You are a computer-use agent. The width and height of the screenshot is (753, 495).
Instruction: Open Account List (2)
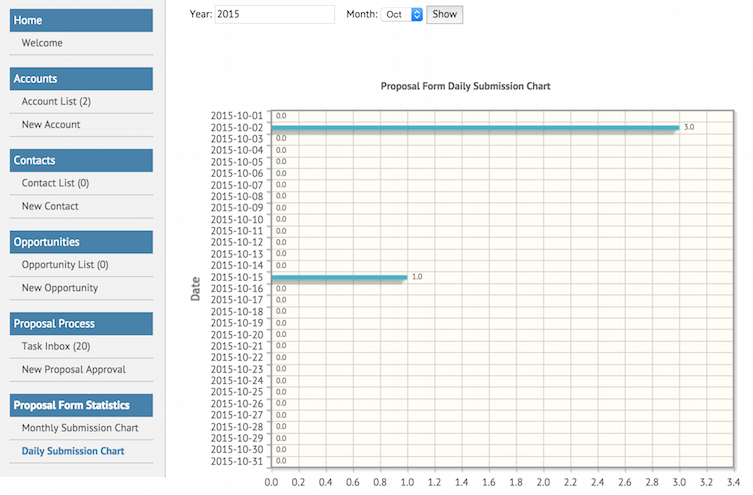coord(56,101)
